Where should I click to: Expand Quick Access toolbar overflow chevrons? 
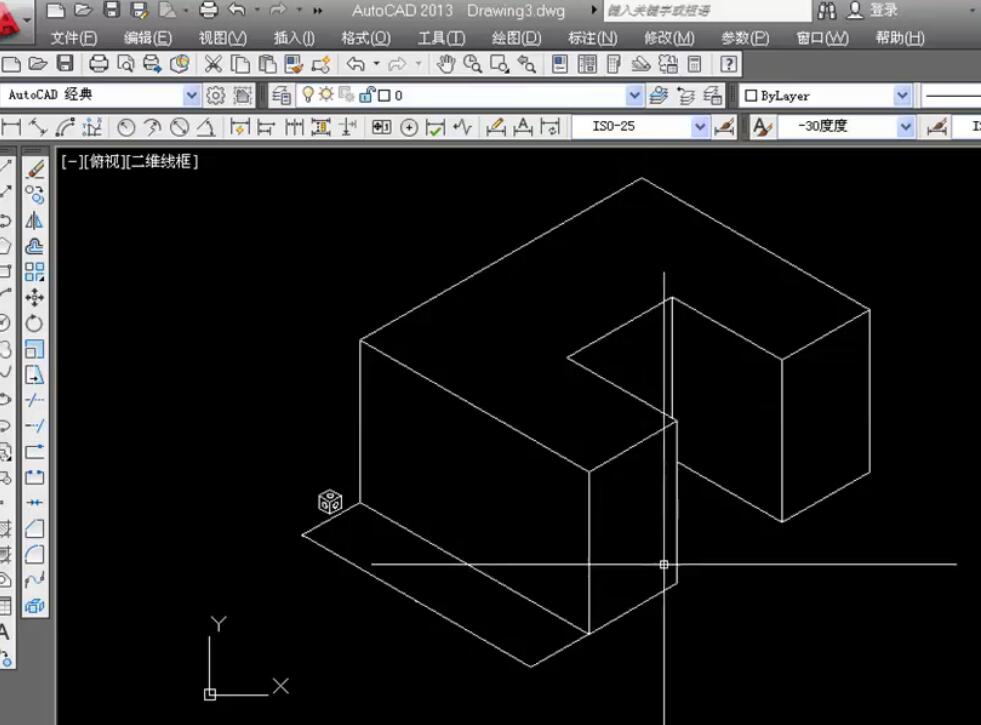pyautogui.click(x=318, y=10)
